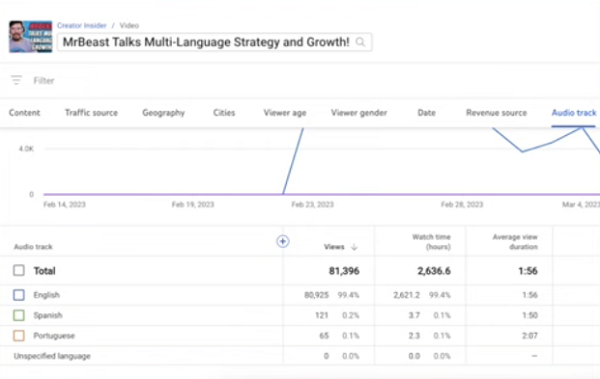Switch to the Geography tab
The width and height of the screenshot is (600, 379).
[x=163, y=113]
